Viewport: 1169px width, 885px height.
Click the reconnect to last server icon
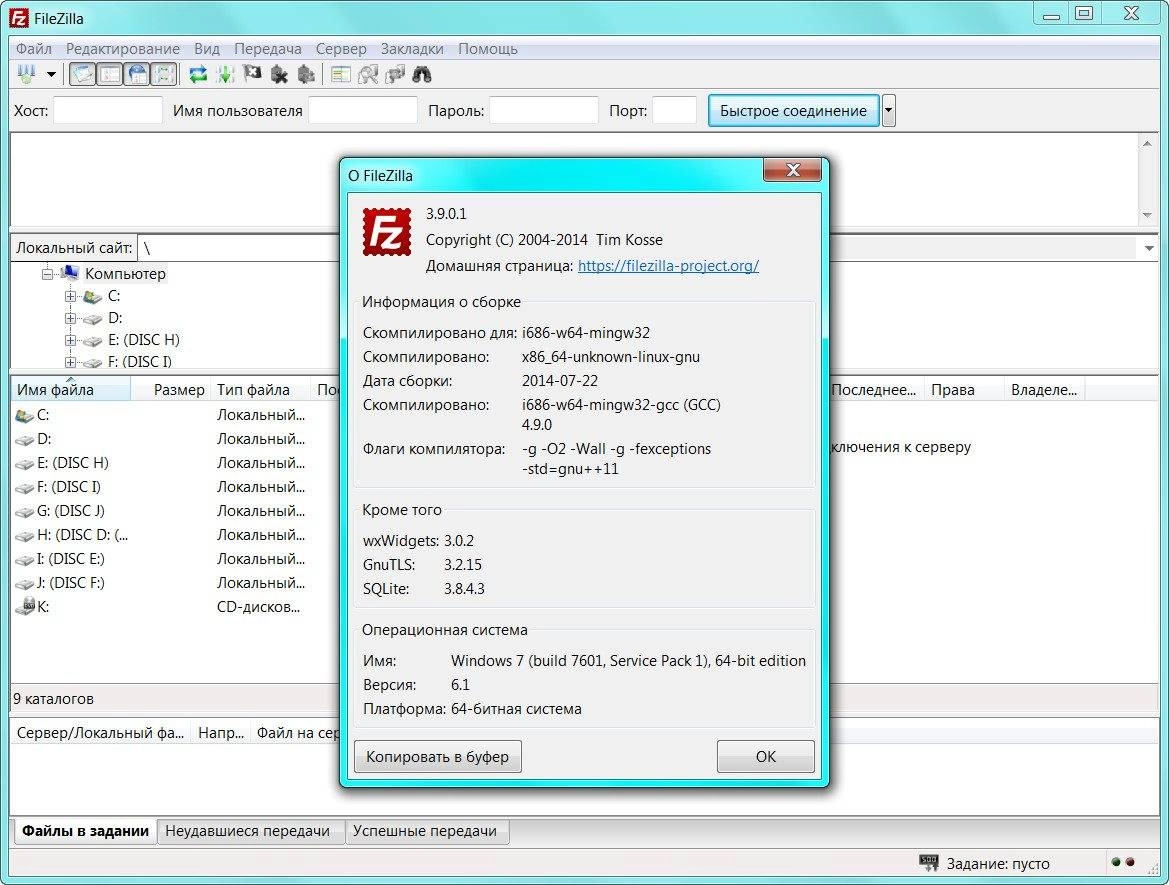click(x=306, y=75)
